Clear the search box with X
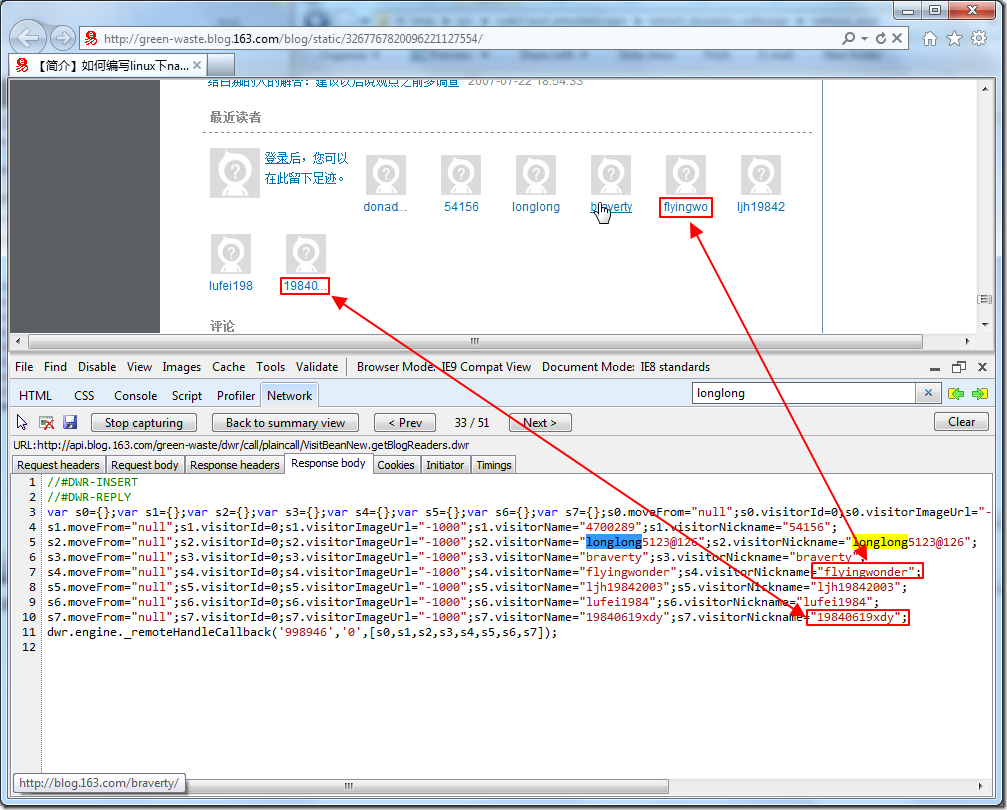This screenshot has width=1007, height=810. click(928, 393)
